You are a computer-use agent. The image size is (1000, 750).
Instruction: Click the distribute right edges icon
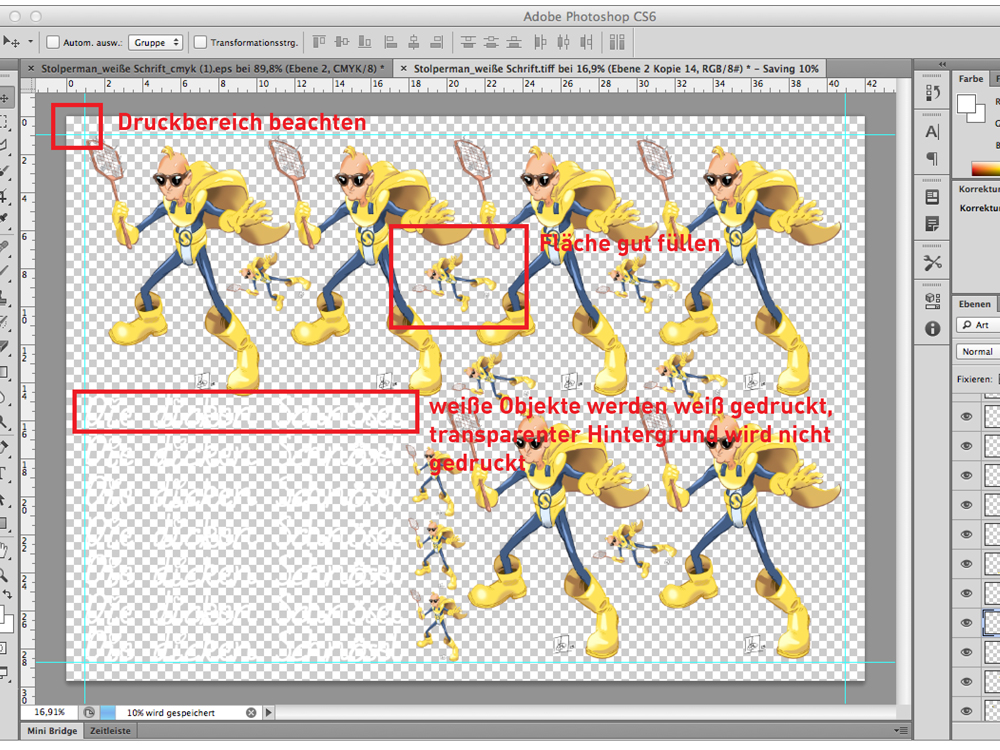pos(586,42)
